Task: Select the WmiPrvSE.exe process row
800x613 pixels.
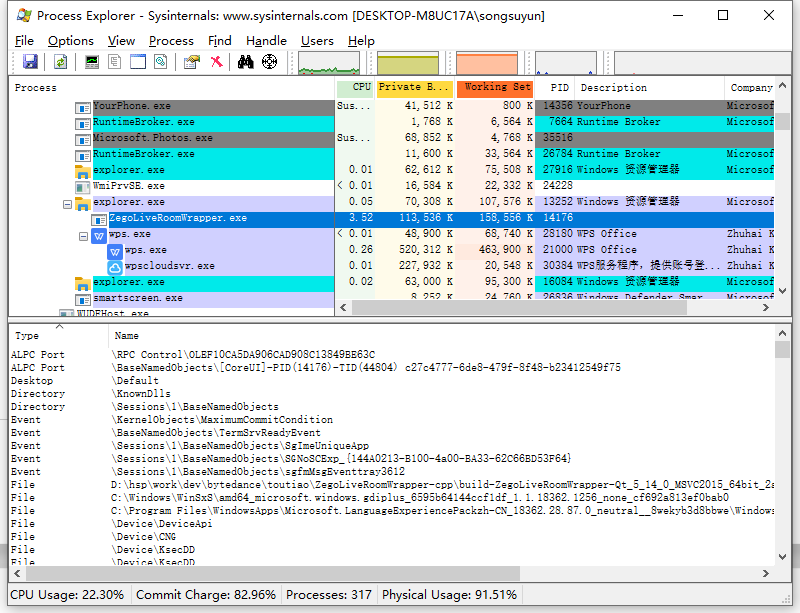Action: [x=391, y=186]
